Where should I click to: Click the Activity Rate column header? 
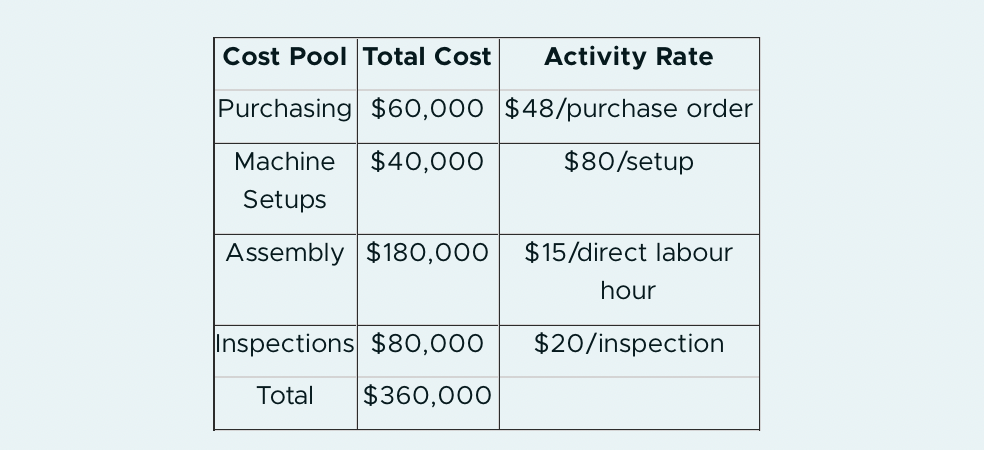[629, 64]
